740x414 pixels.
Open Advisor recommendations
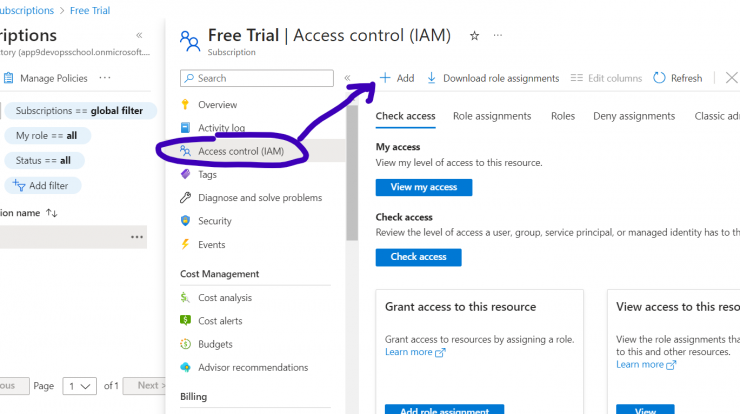point(255,367)
